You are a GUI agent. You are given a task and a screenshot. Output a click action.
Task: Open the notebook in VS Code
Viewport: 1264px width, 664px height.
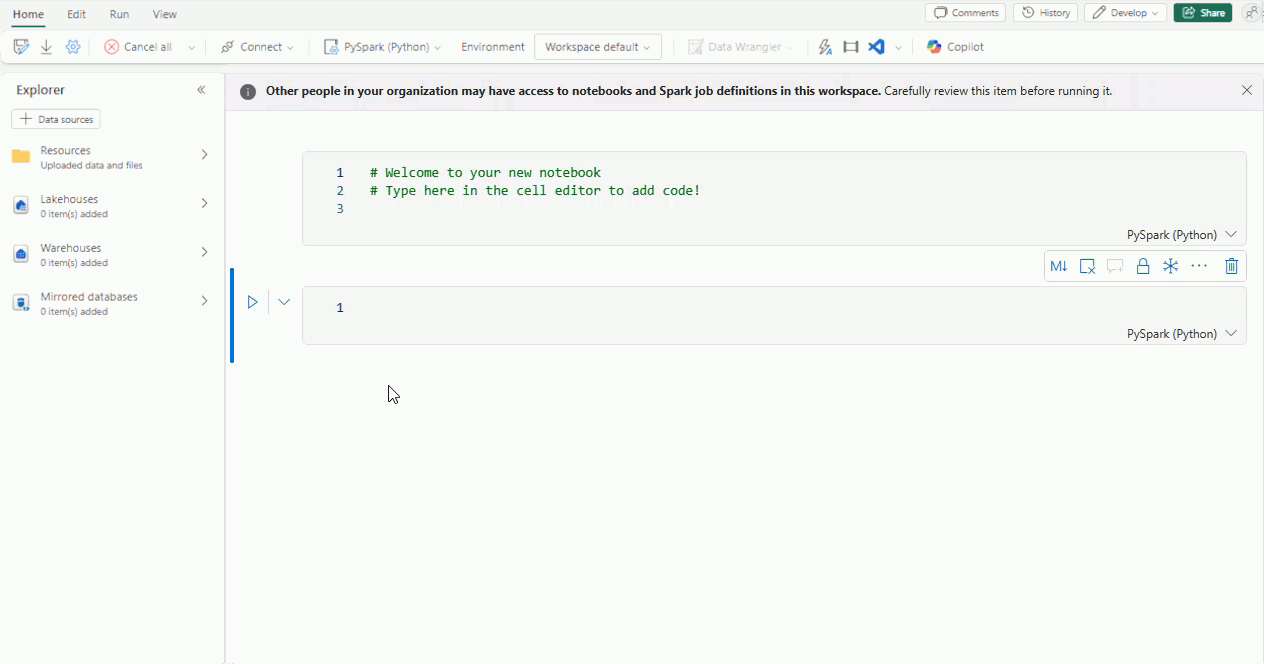(875, 46)
